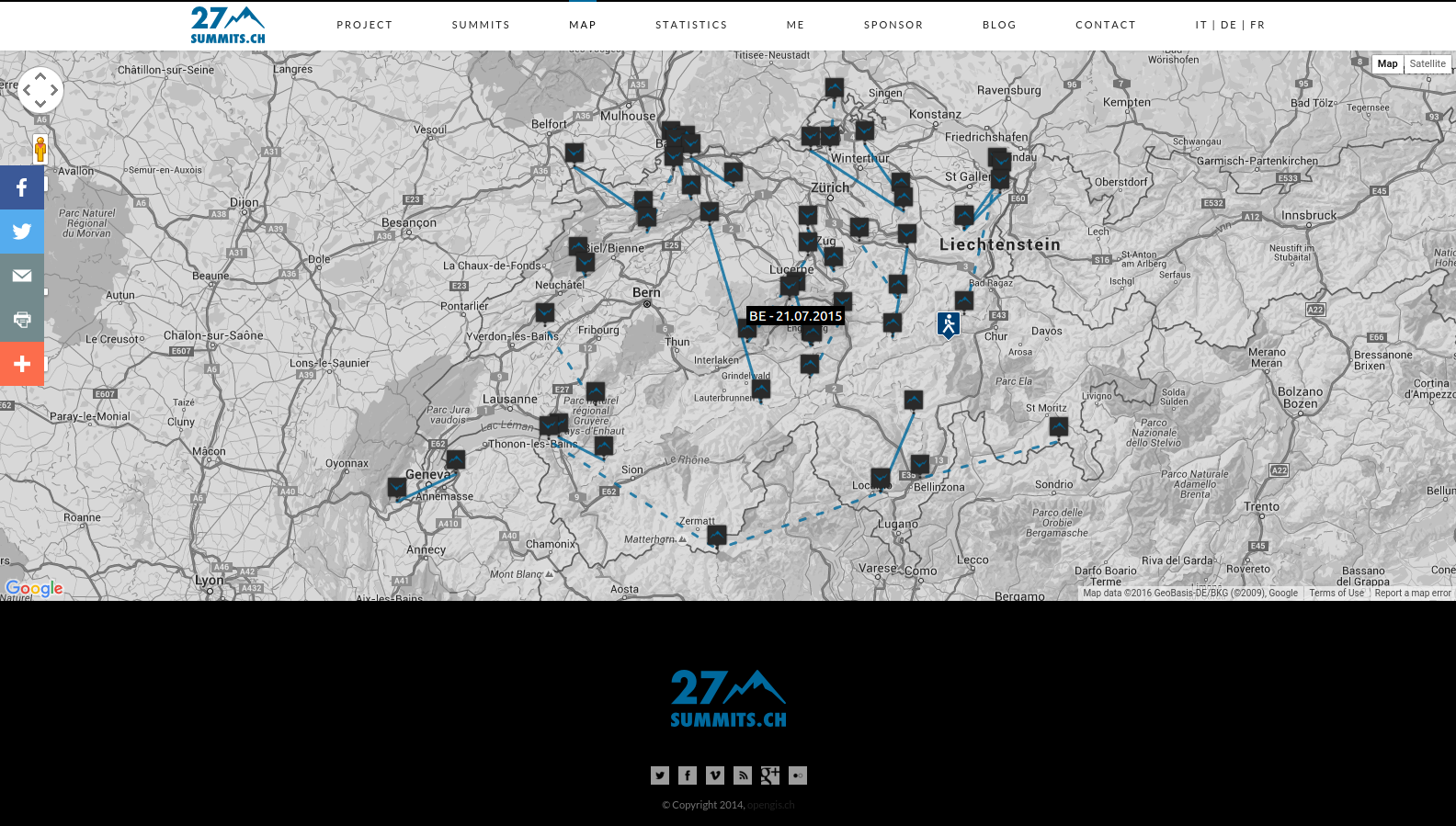Select summit marker directly above Yverdon-les-Bains label
Viewport: 1456px width, 826px height.
[545, 313]
